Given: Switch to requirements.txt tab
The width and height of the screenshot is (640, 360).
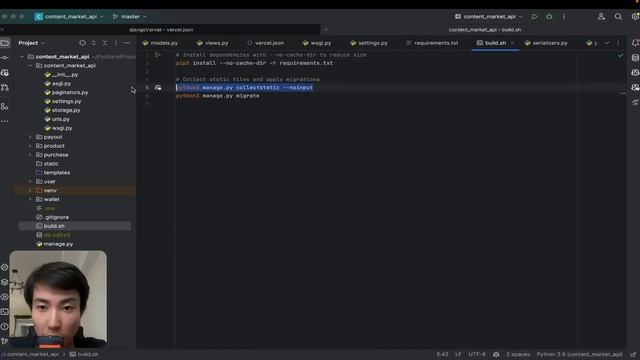Looking at the screenshot, I should point(432,43).
